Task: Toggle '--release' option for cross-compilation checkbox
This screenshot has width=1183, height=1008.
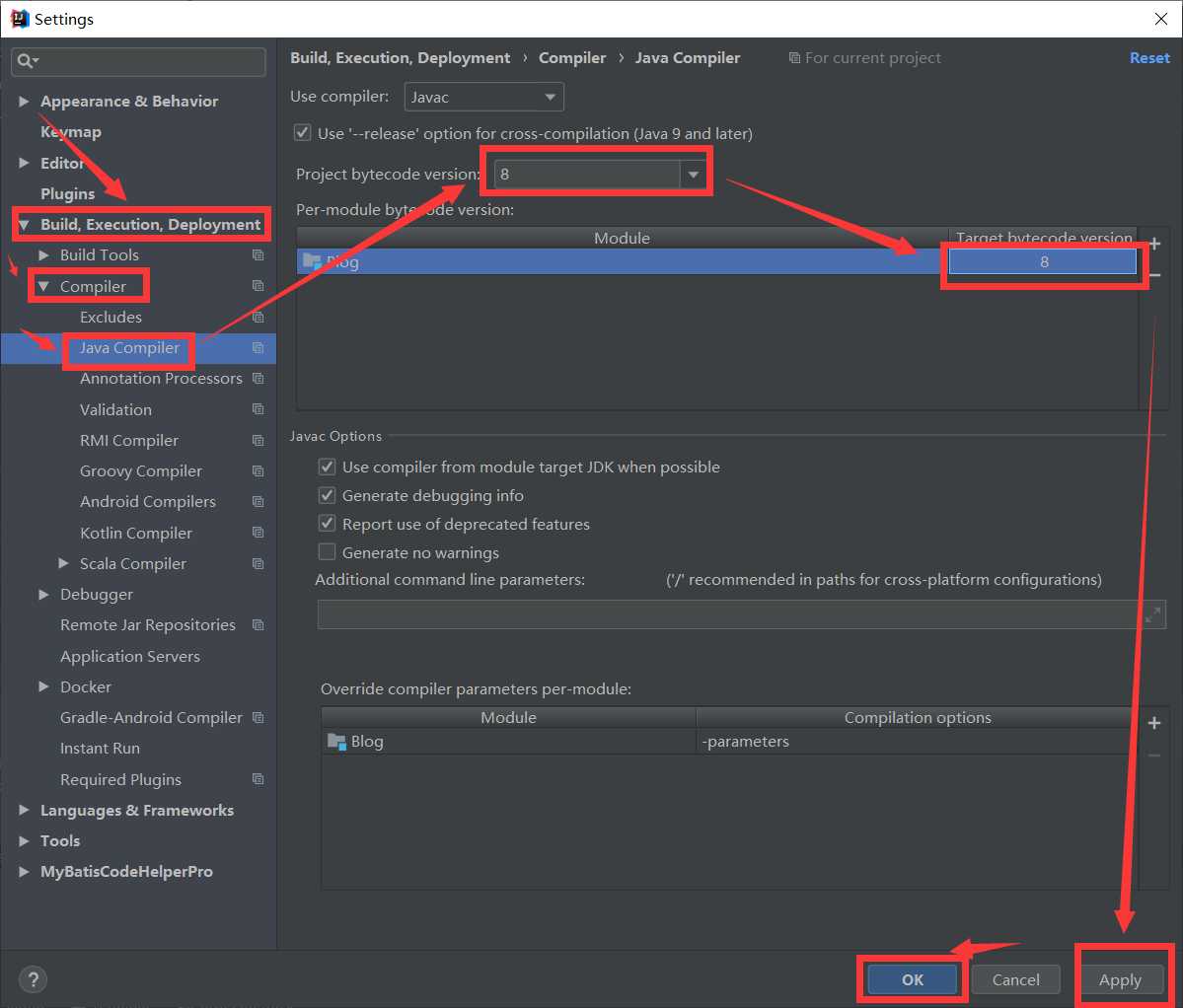Action: (303, 133)
